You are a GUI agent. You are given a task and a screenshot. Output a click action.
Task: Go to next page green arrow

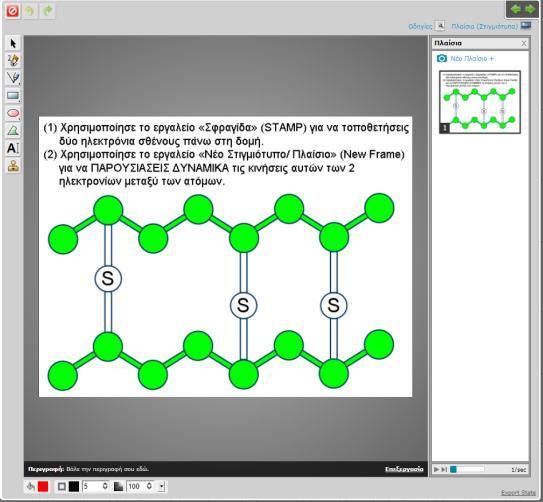coord(530,9)
